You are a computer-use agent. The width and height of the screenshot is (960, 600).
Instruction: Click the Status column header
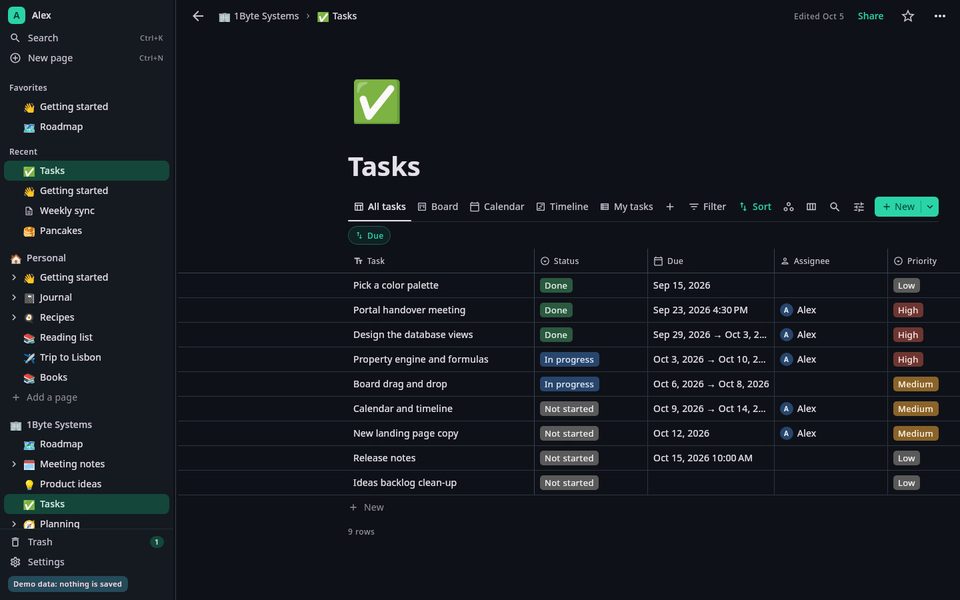coord(591,261)
